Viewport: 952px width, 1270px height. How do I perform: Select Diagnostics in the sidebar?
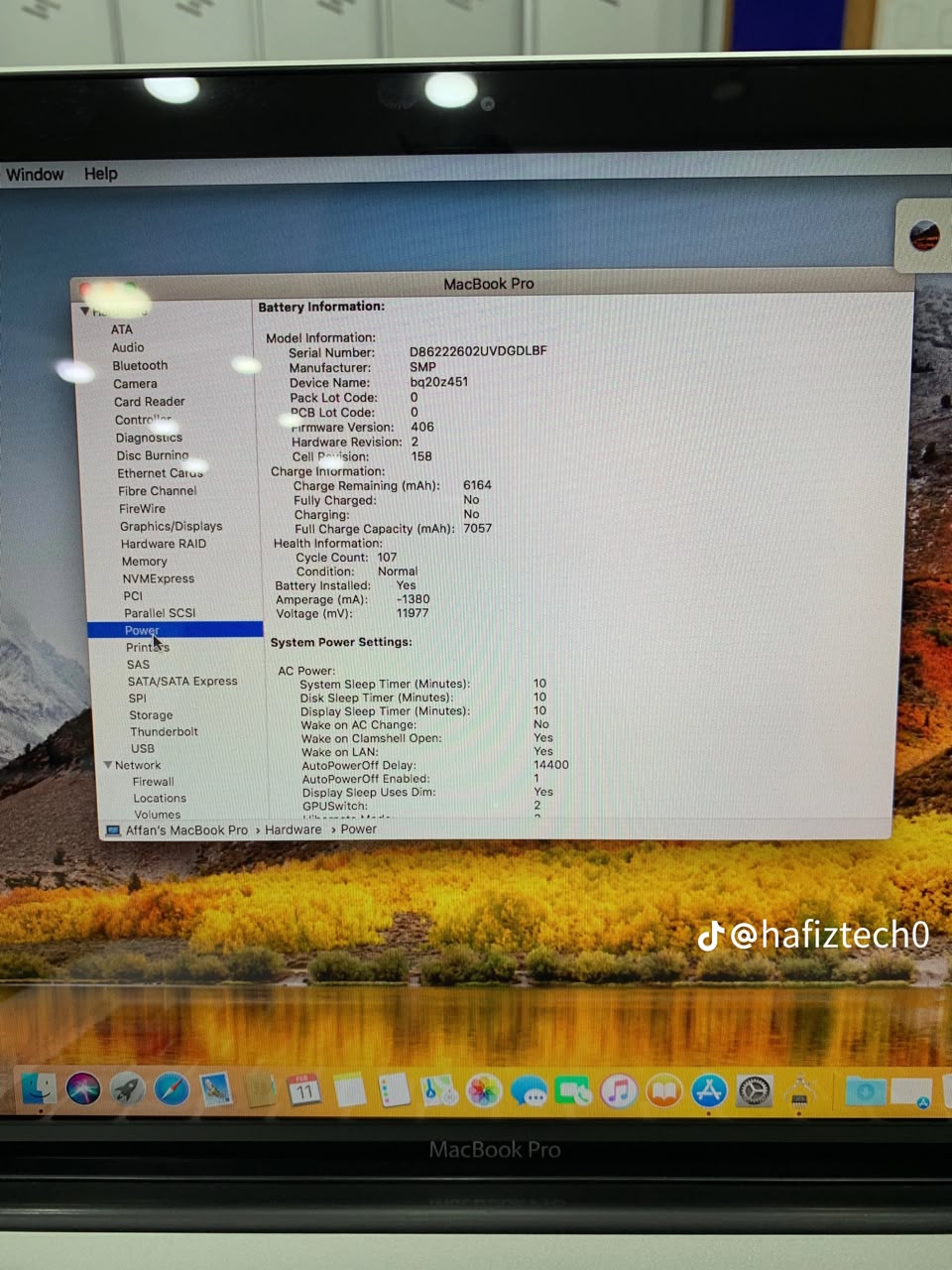click(x=149, y=438)
